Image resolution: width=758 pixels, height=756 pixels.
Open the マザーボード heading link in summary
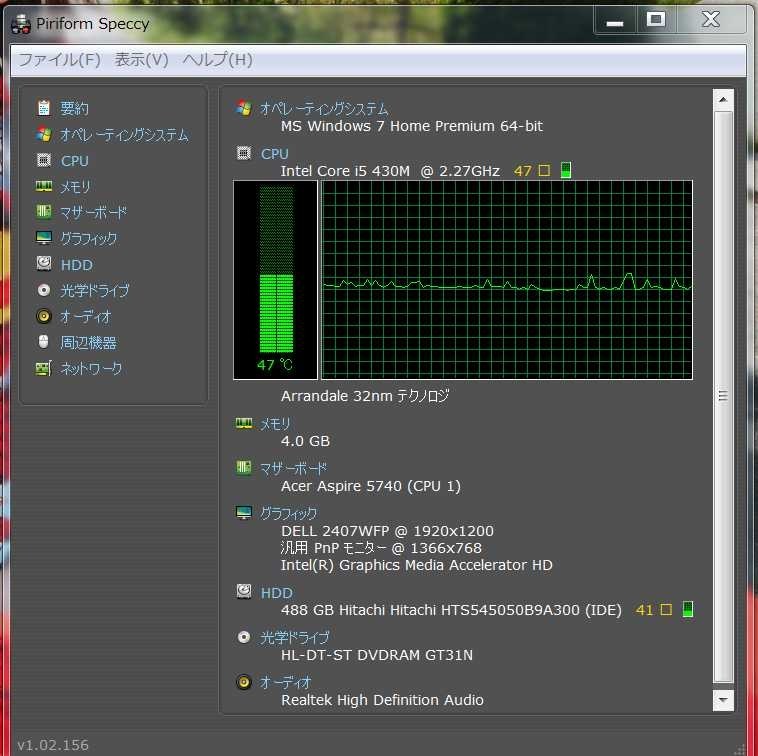(x=293, y=468)
